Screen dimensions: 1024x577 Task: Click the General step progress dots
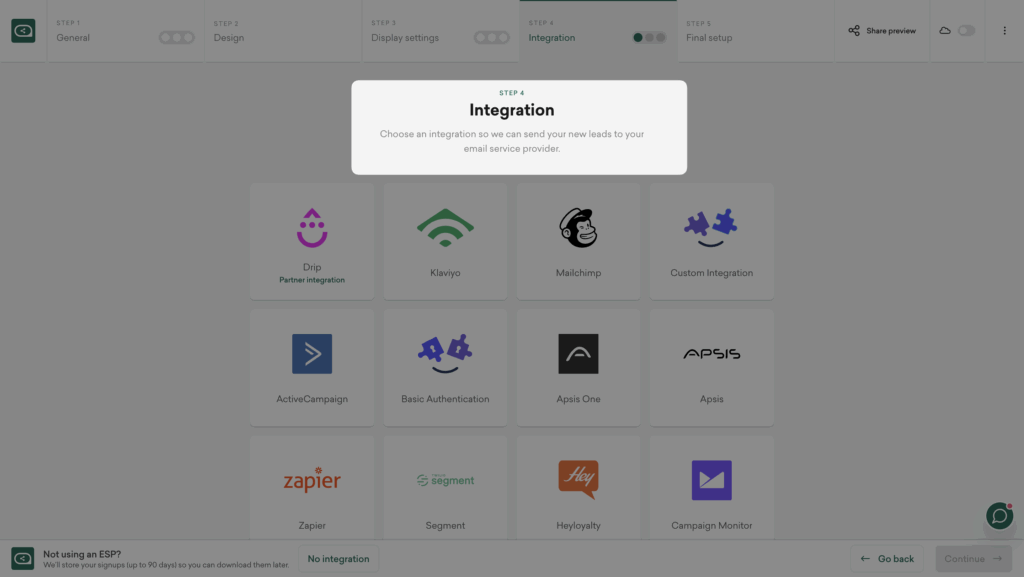[177, 38]
